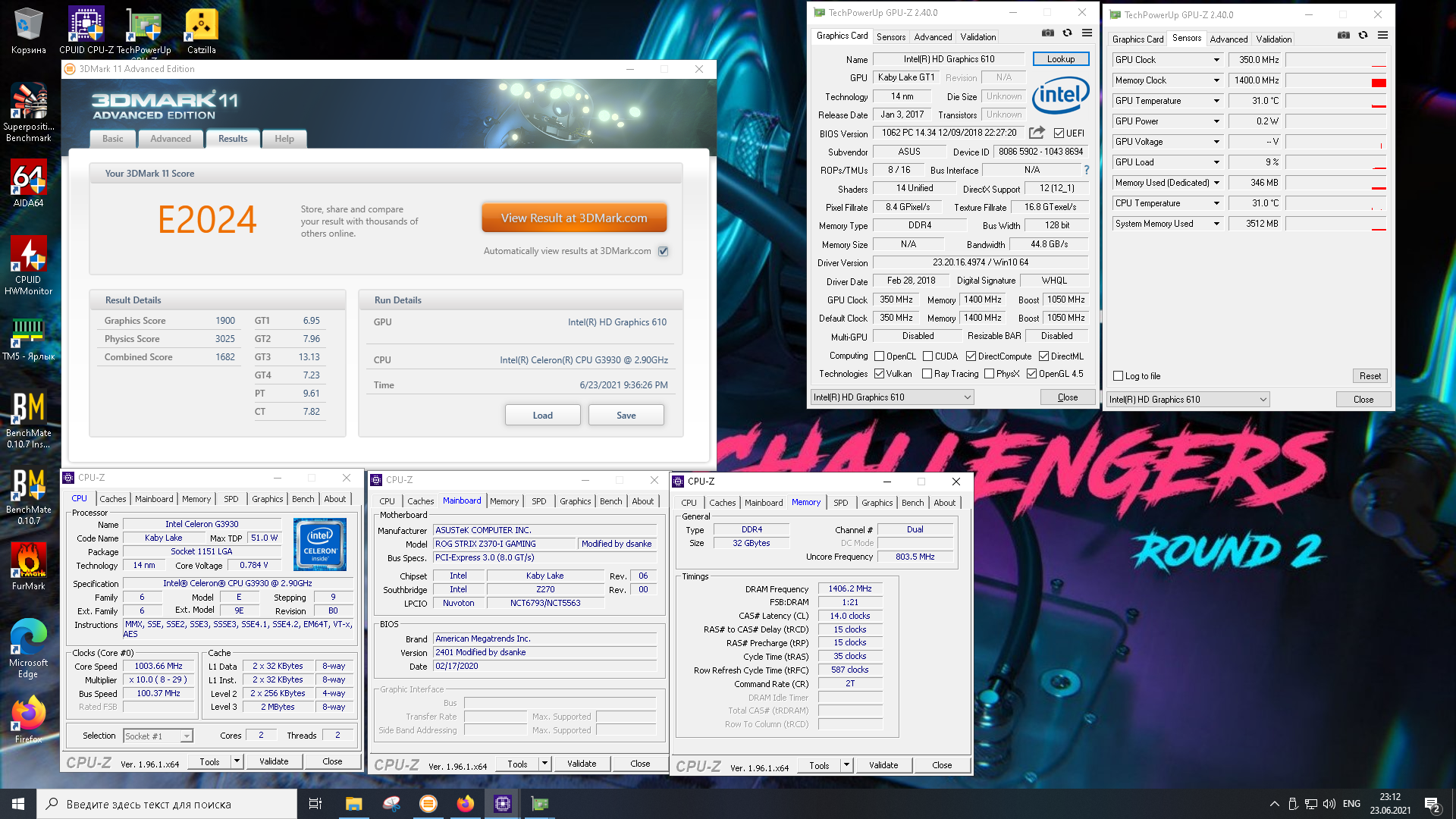Open BenchMate 0.10.7 installer icon

click(x=28, y=419)
